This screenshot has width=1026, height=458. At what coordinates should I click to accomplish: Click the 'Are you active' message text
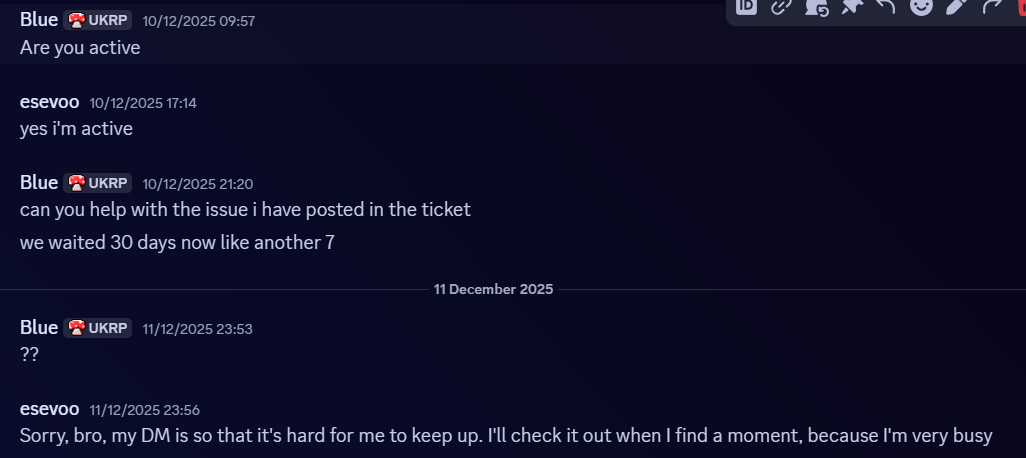point(80,47)
